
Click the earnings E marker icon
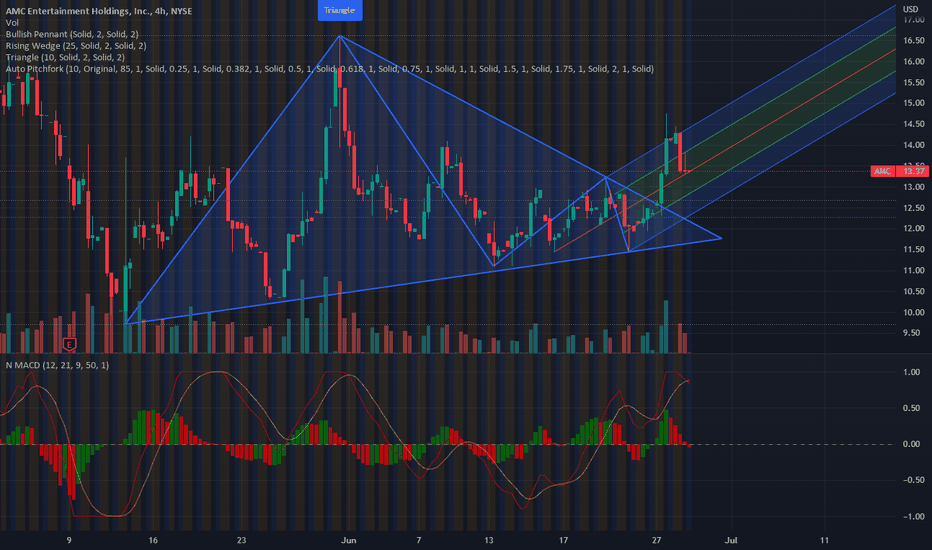(70, 344)
